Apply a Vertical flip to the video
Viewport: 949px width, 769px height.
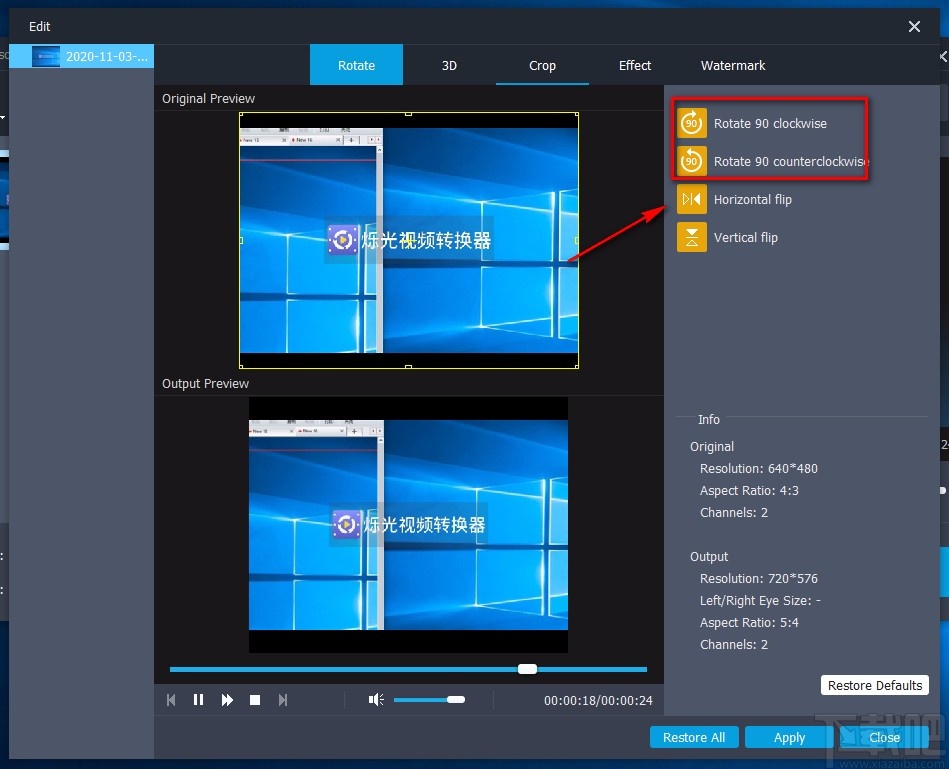click(691, 237)
